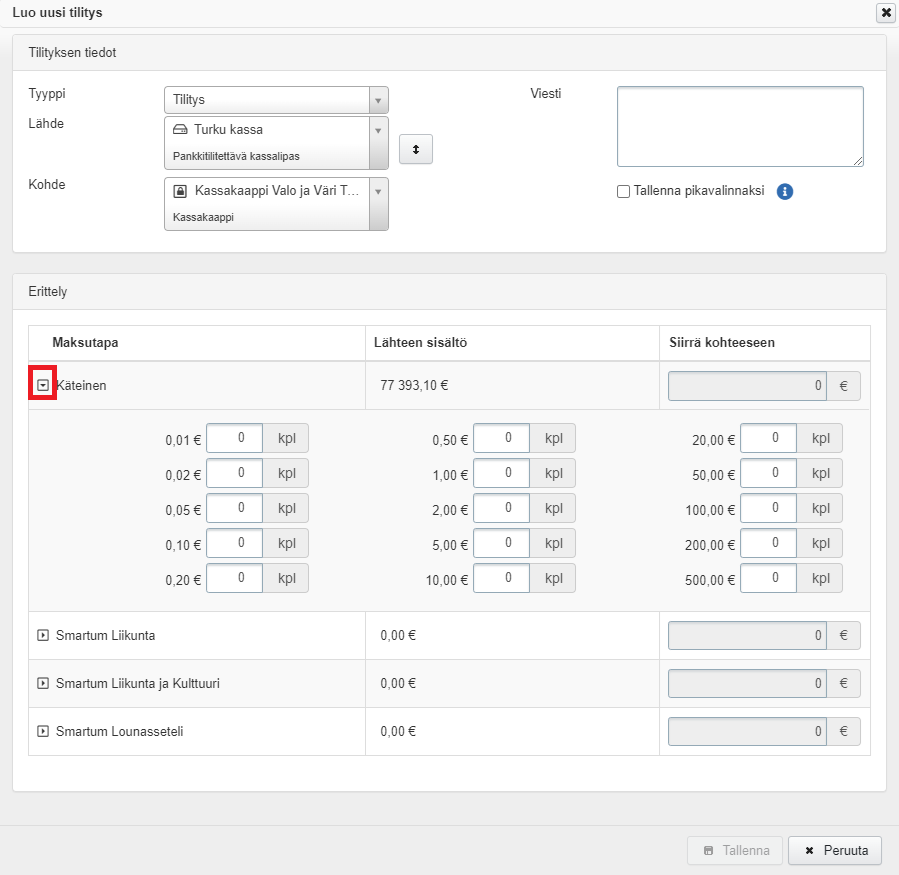This screenshot has width=899, height=875.
Task: Expand the Smartum Liikunta row
Action: pyautogui.click(x=43, y=635)
